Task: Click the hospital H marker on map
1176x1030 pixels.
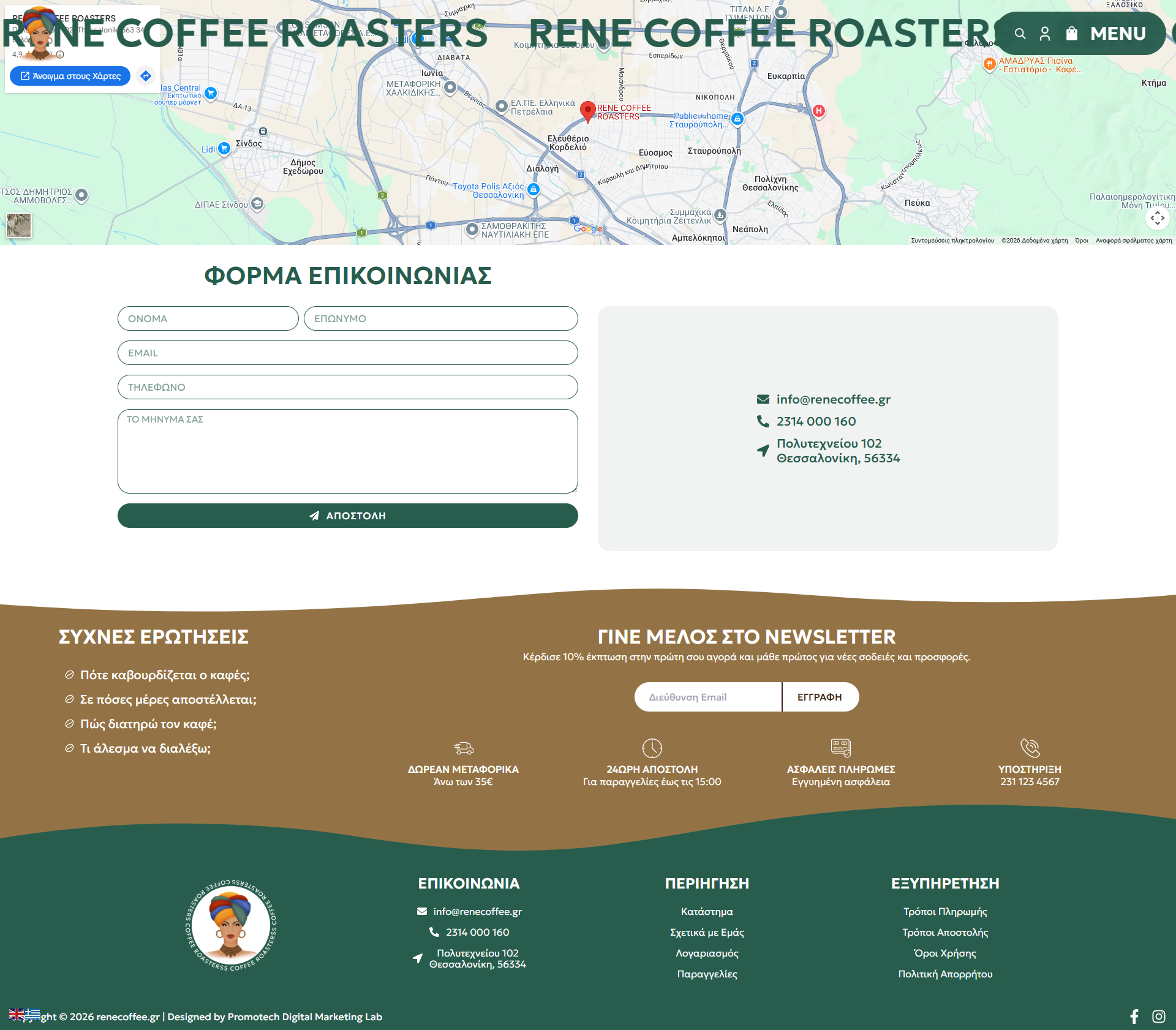Action: pyautogui.click(x=819, y=111)
